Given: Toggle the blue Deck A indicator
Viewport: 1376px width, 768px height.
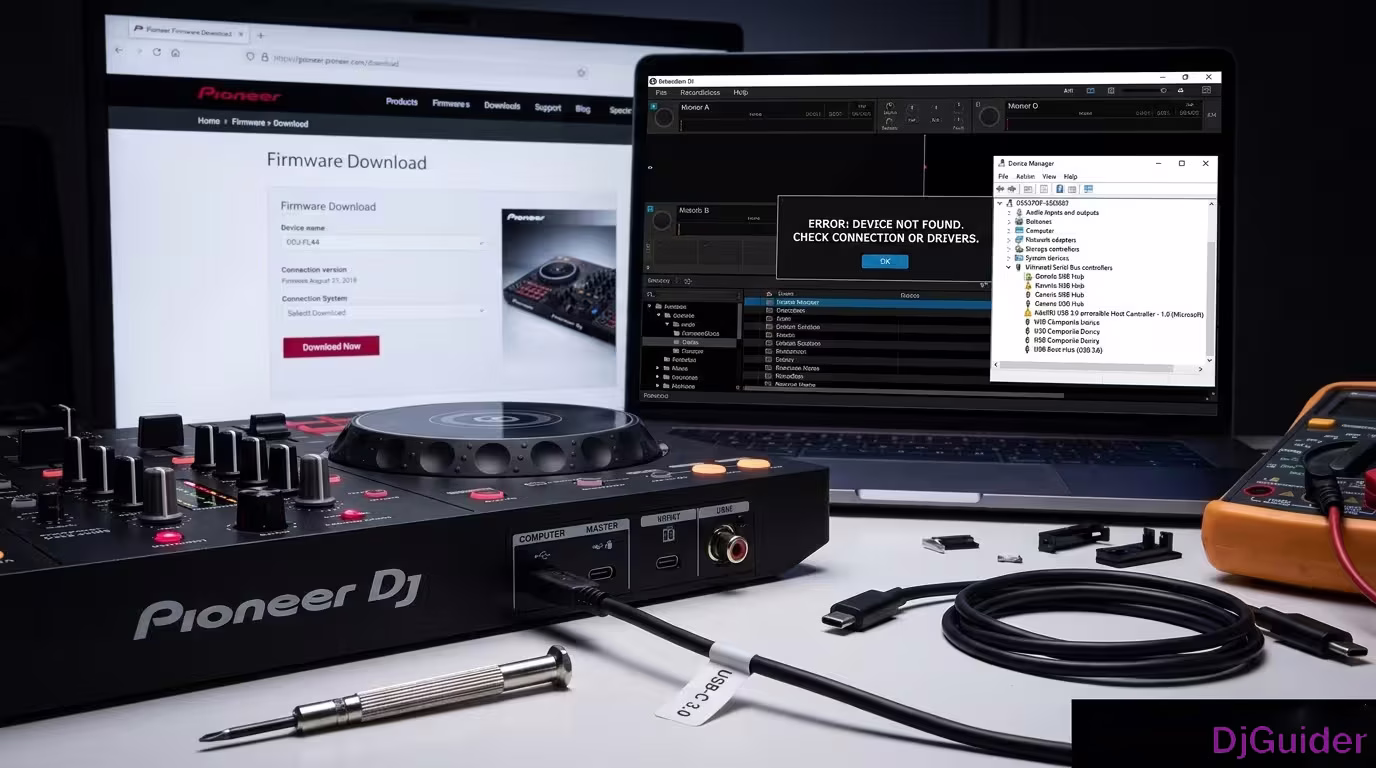Looking at the screenshot, I should (653, 106).
